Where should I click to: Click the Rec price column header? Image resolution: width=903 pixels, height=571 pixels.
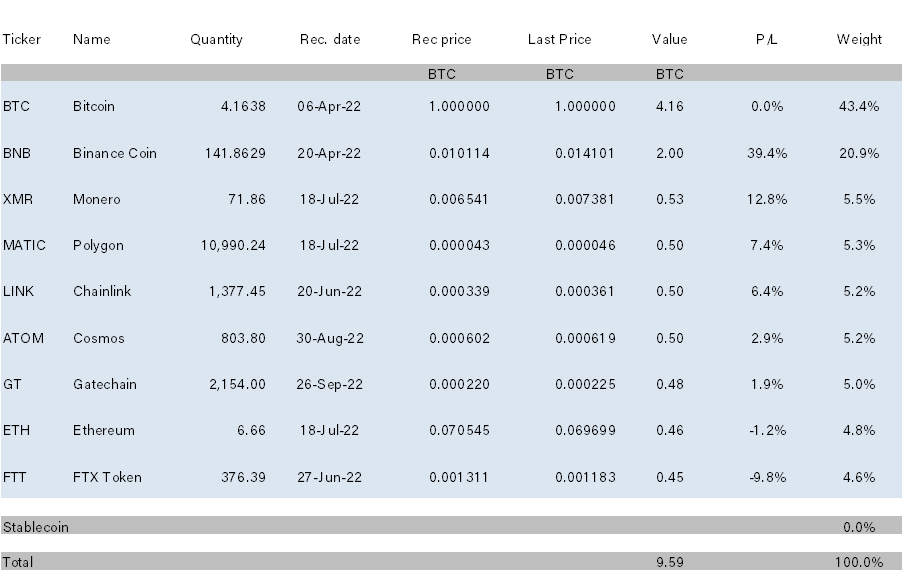click(x=442, y=39)
